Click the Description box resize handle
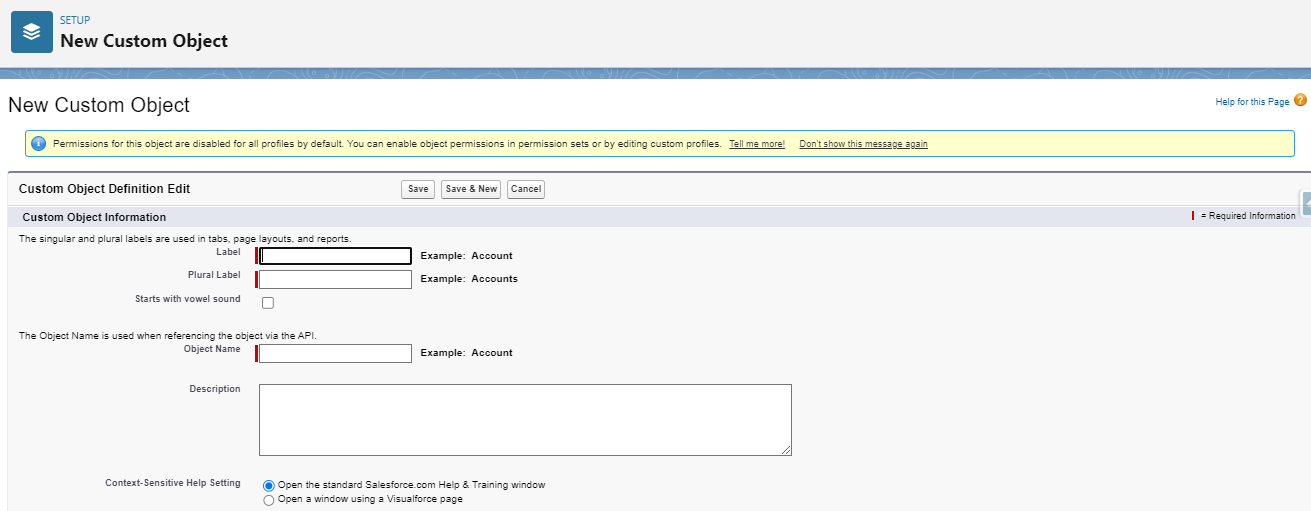This screenshot has width=1311, height=511. pyautogui.click(x=786, y=451)
